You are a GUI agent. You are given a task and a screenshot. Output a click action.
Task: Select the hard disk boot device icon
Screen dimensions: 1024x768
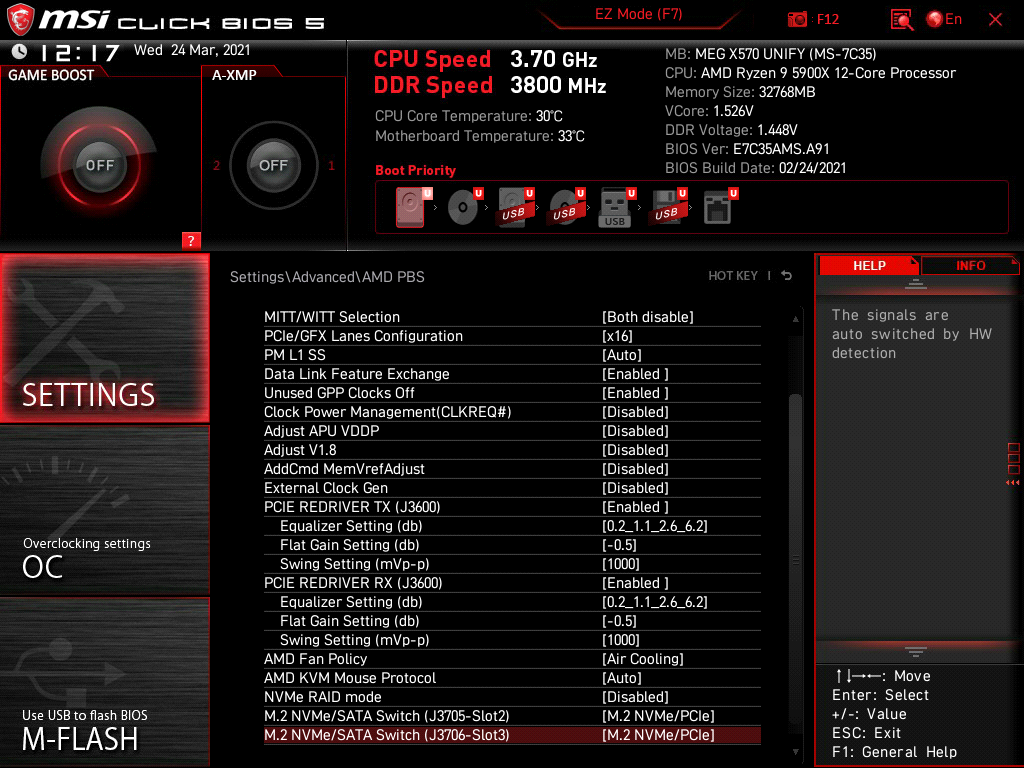(411, 207)
